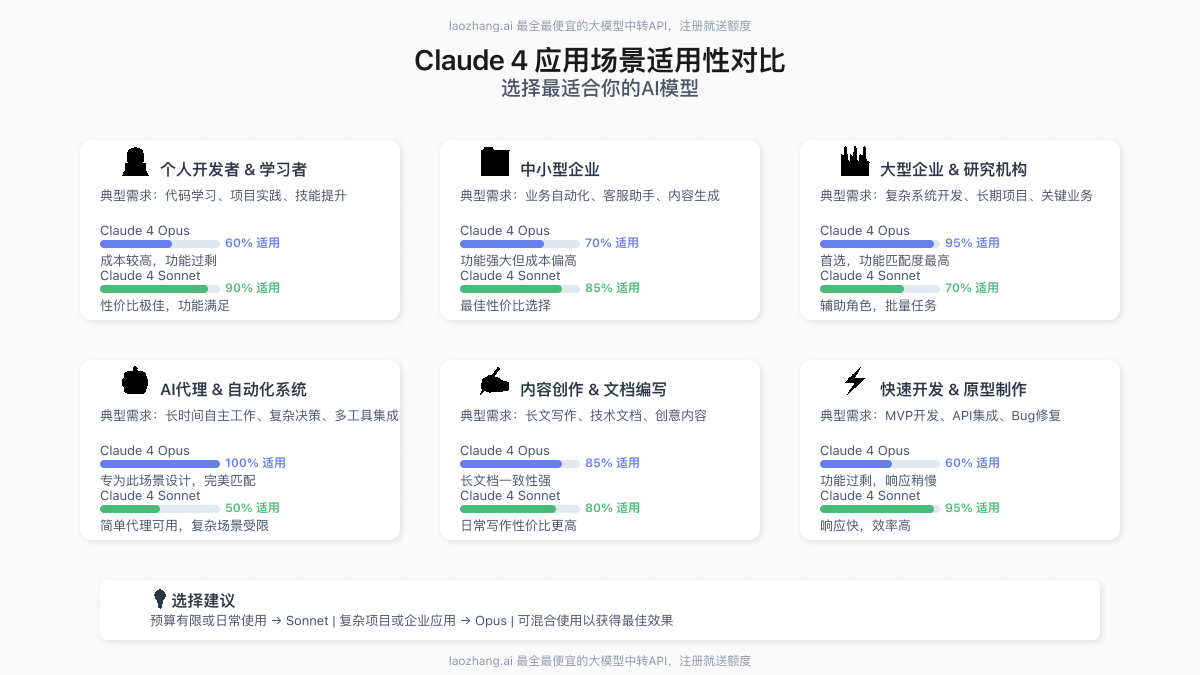The image size is (1200, 675).
Task: Click the blue 70% 适用 label in 中小型企业 card
Action: [x=612, y=243]
